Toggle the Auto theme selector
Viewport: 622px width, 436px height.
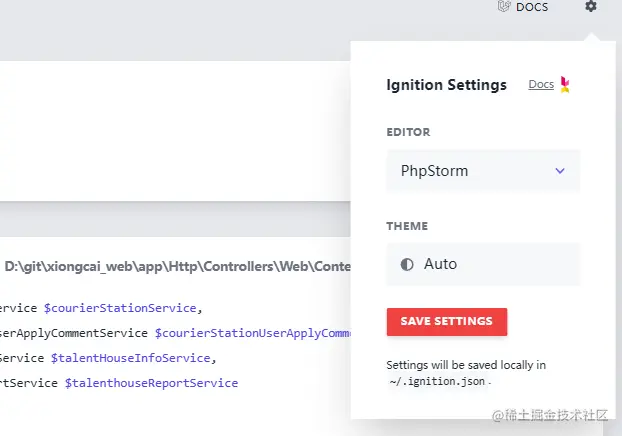(x=484, y=264)
